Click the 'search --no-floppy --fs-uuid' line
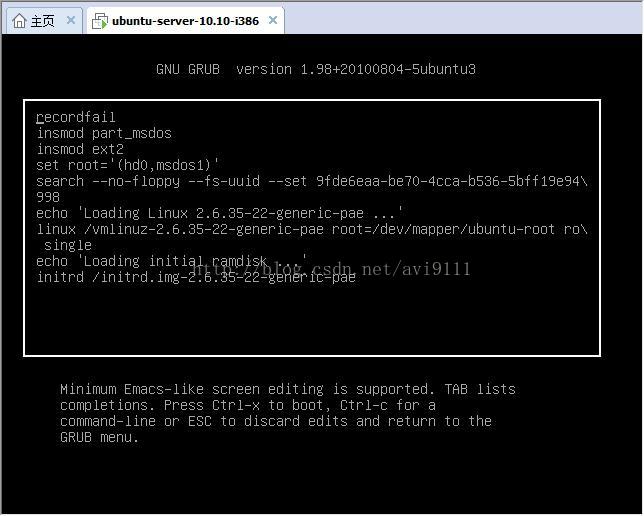 tap(312, 181)
